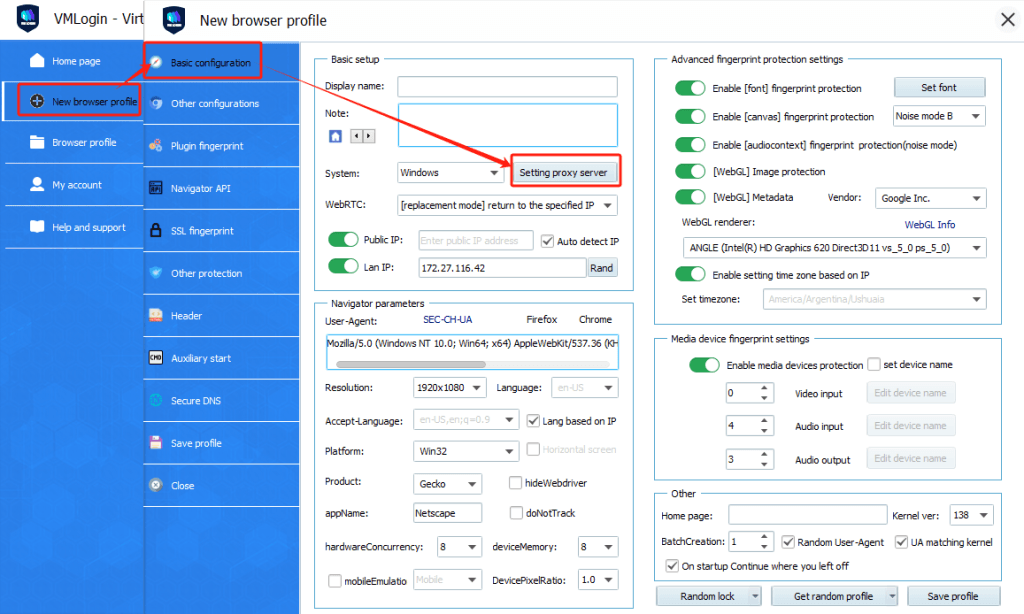Open the WebGL Info link
1024x614 pixels.
point(929,224)
